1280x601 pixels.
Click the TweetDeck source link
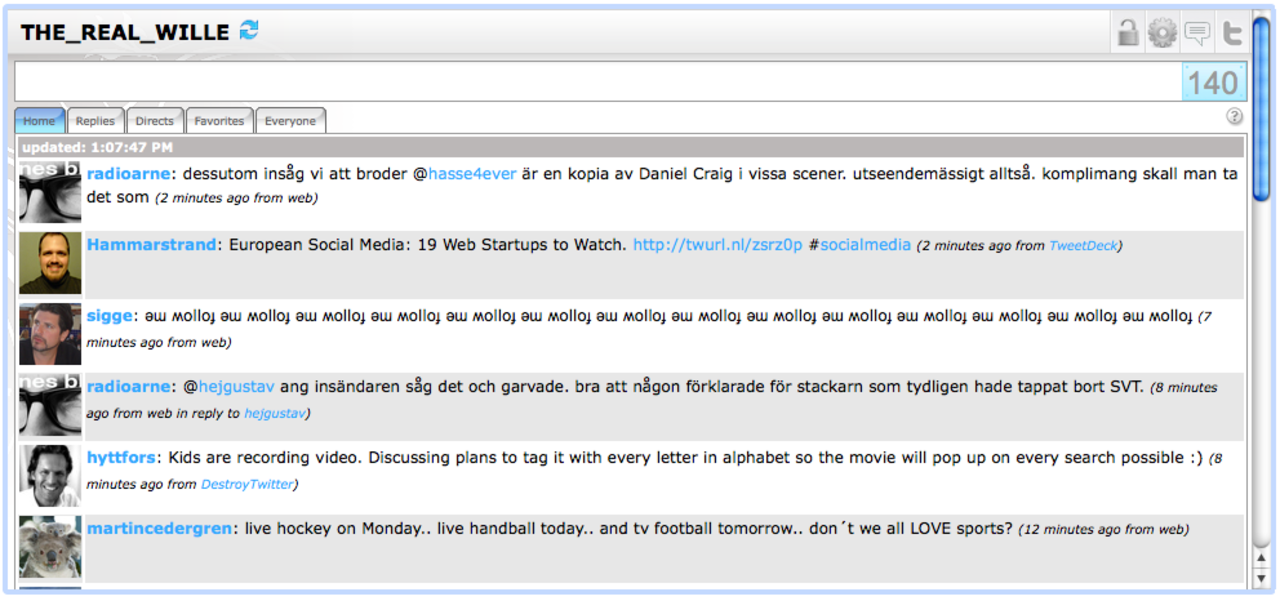1083,246
